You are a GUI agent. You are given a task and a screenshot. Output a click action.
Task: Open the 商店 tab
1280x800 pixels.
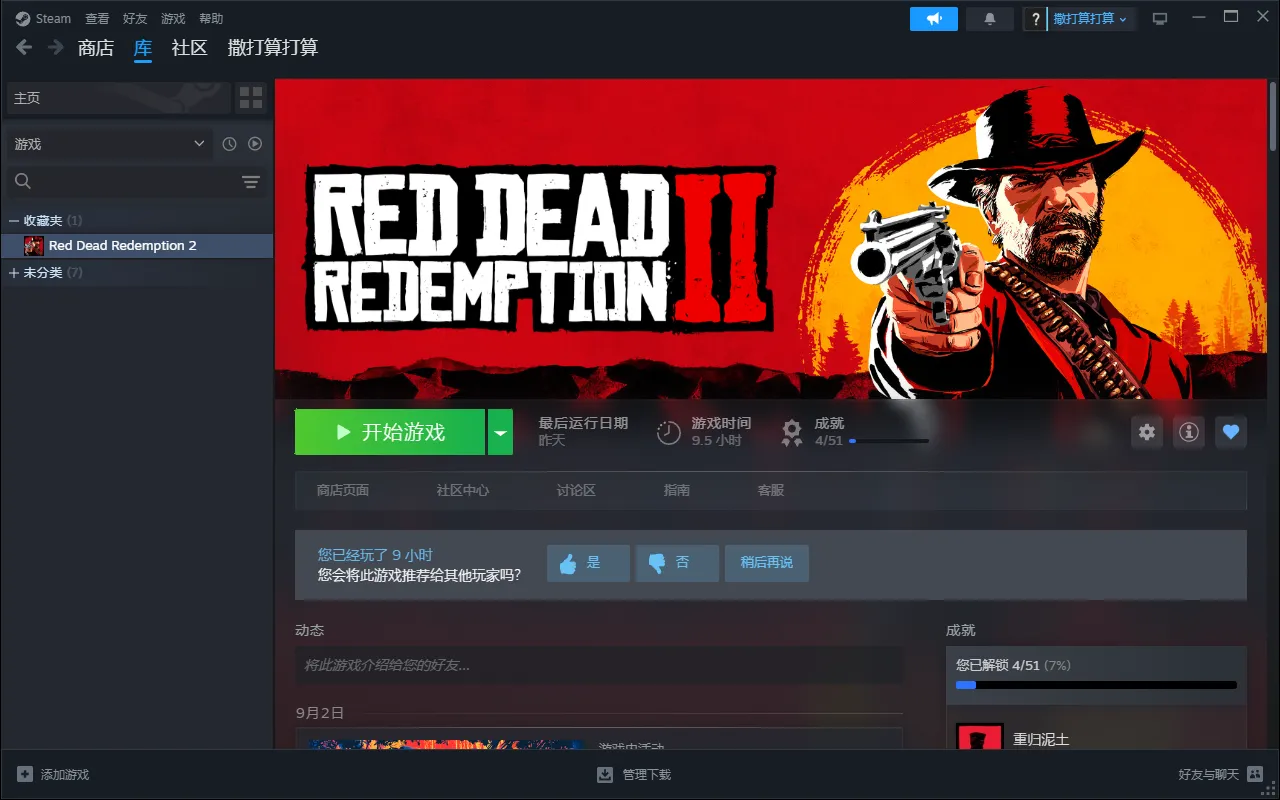pos(96,48)
